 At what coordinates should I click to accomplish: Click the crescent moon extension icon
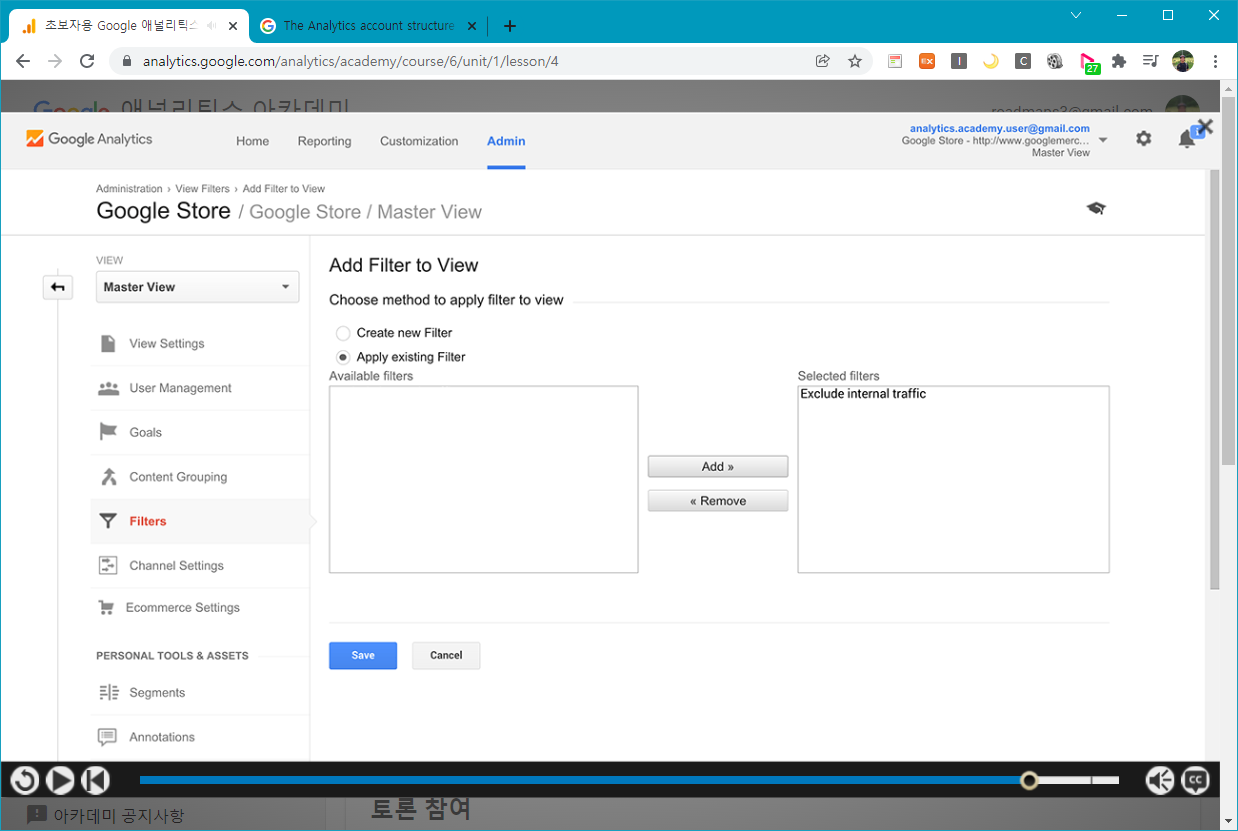click(991, 61)
